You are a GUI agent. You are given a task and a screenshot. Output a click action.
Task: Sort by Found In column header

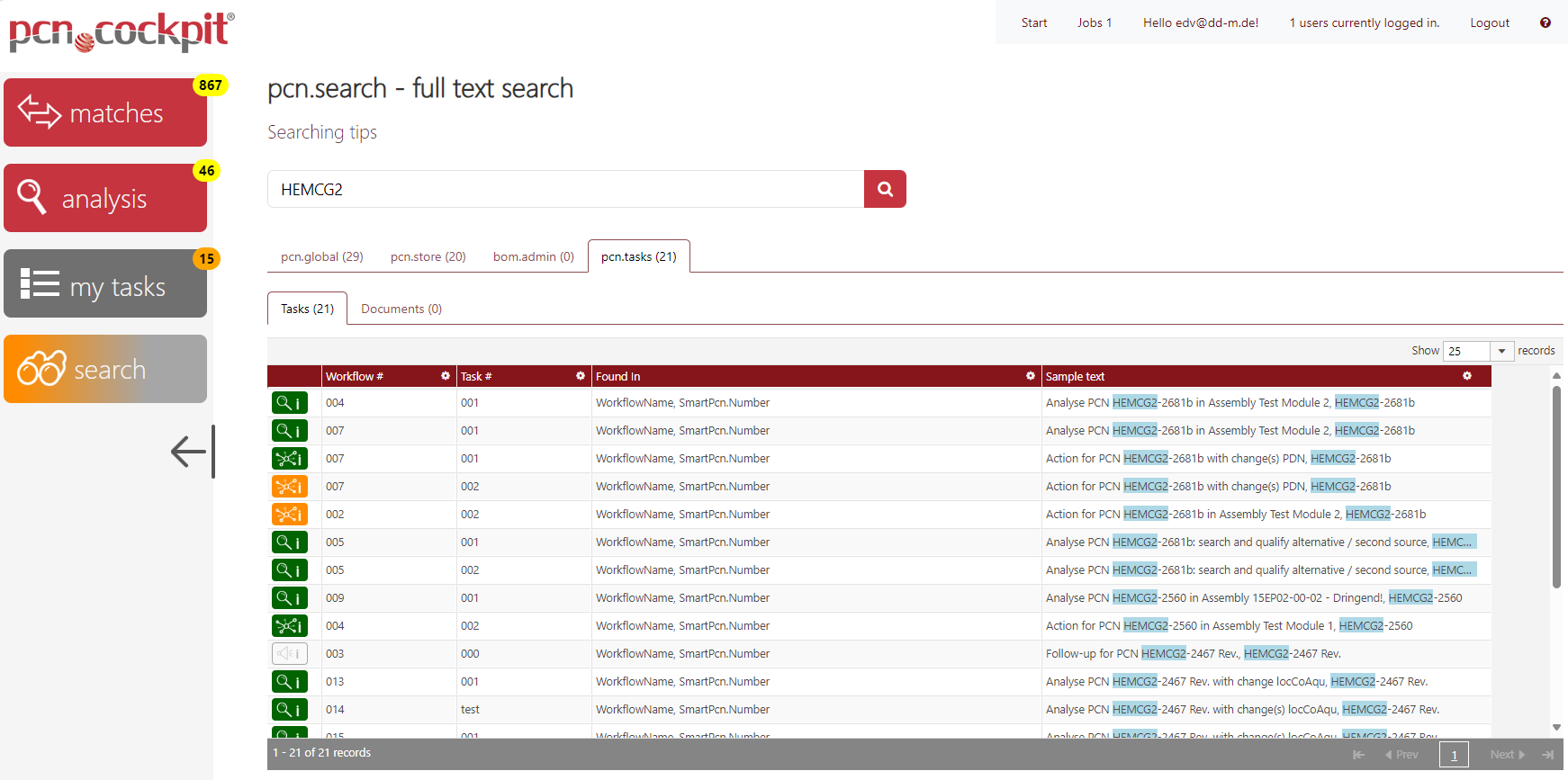(618, 376)
